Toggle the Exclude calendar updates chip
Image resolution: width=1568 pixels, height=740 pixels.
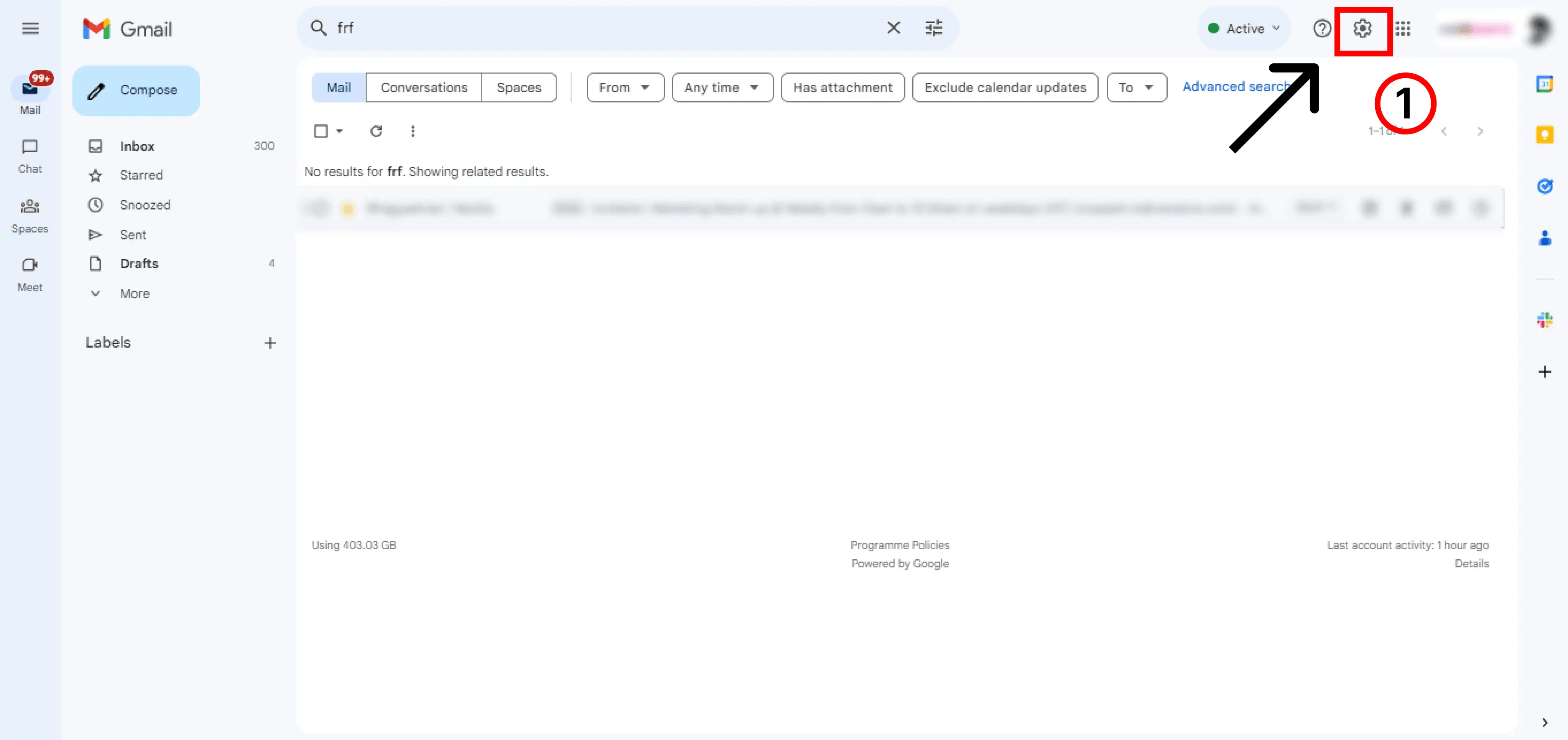1005,88
